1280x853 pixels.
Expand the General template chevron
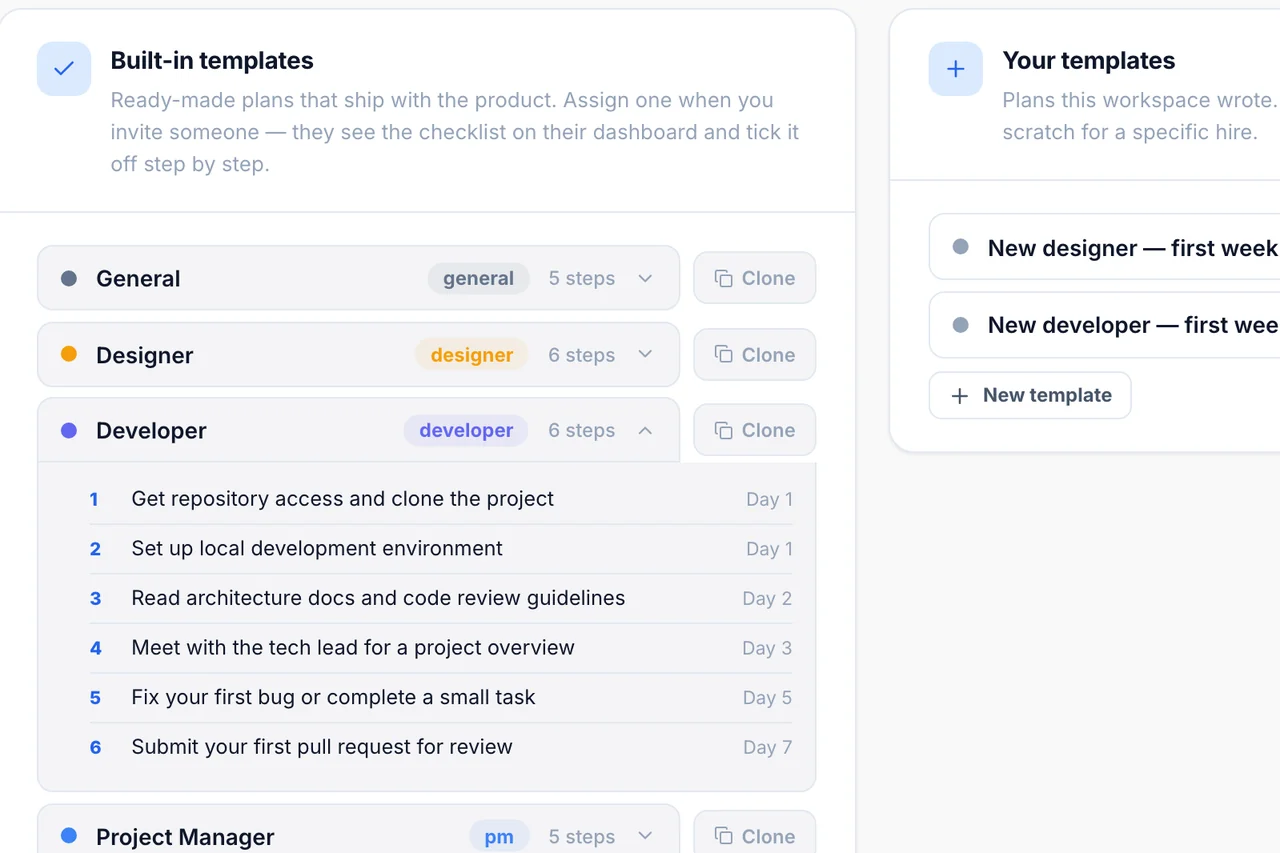(645, 278)
